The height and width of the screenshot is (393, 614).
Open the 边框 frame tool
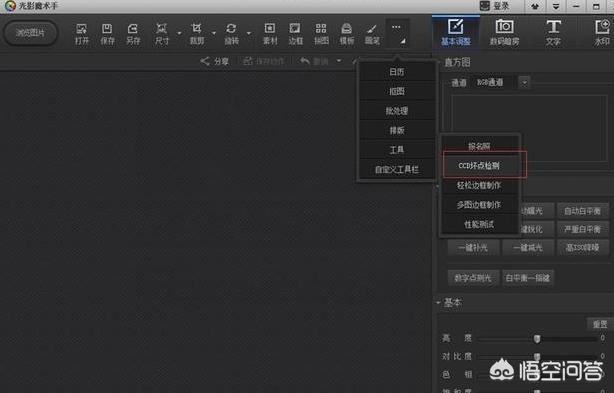[295, 34]
